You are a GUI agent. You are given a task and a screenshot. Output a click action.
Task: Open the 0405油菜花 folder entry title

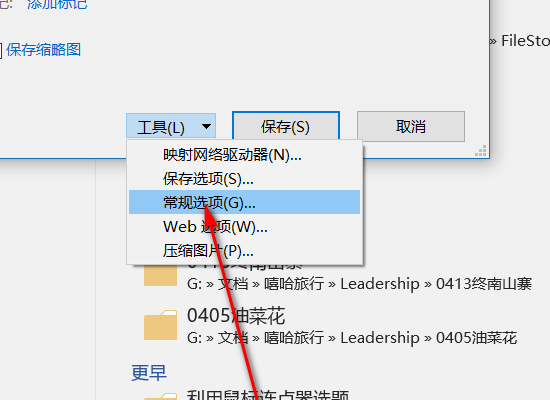click(236, 315)
